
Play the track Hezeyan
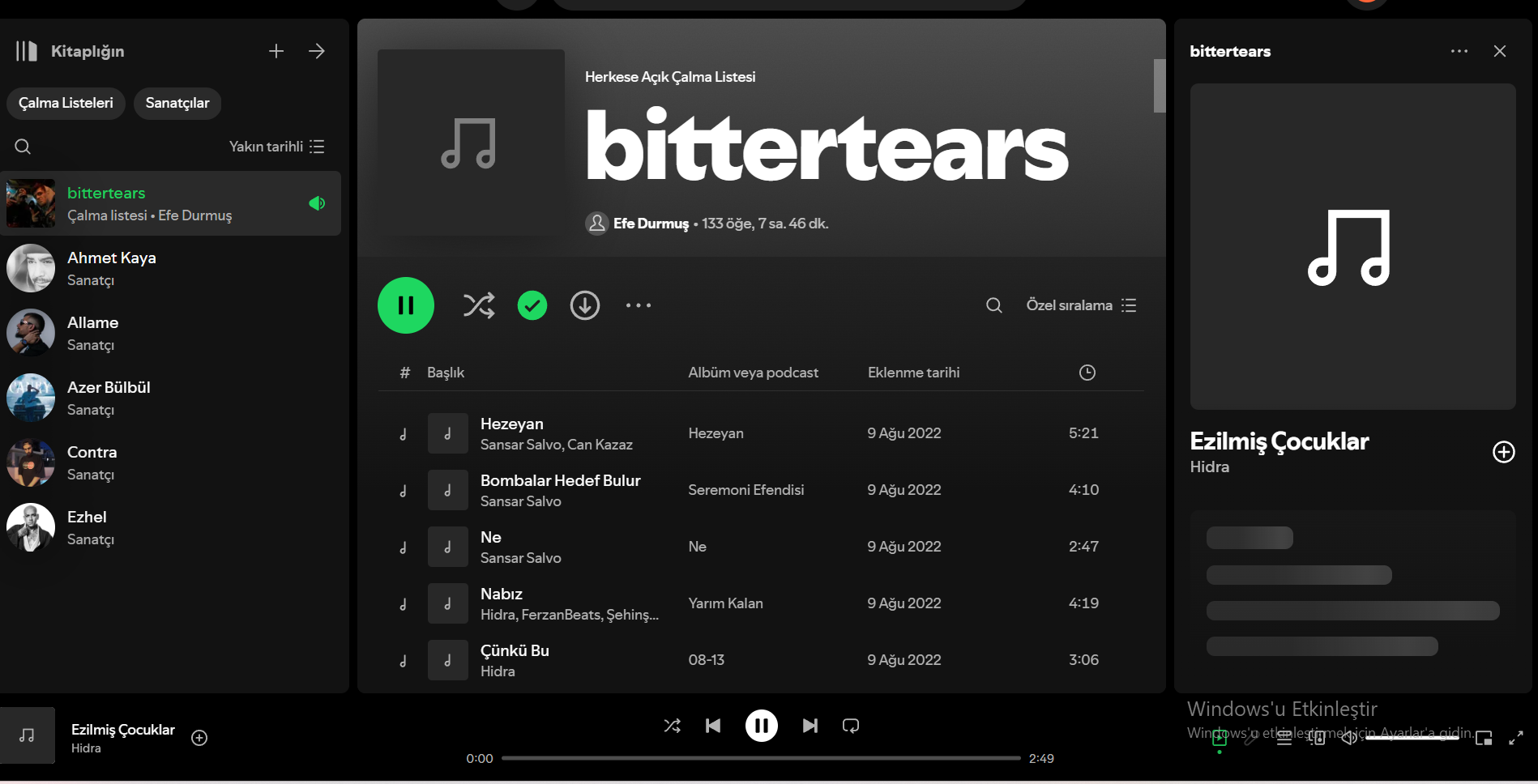(x=403, y=433)
